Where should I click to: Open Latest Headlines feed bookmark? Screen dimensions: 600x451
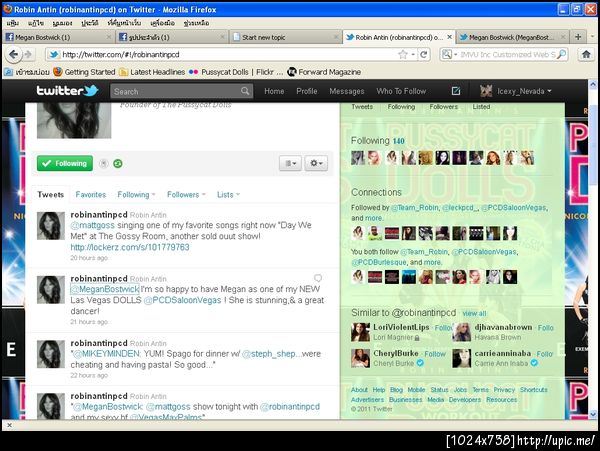152,72
